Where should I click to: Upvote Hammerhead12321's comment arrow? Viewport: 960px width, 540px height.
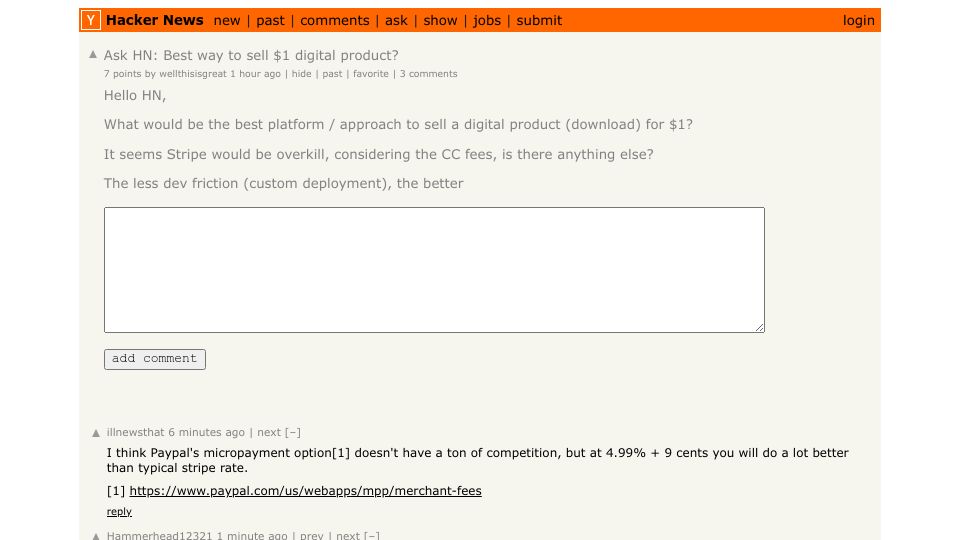(96, 536)
